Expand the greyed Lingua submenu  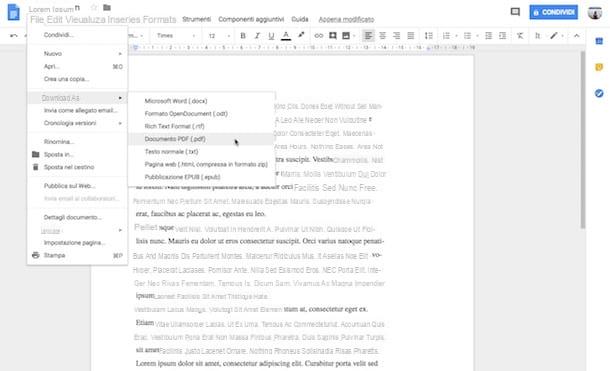pyautogui.click(x=120, y=231)
